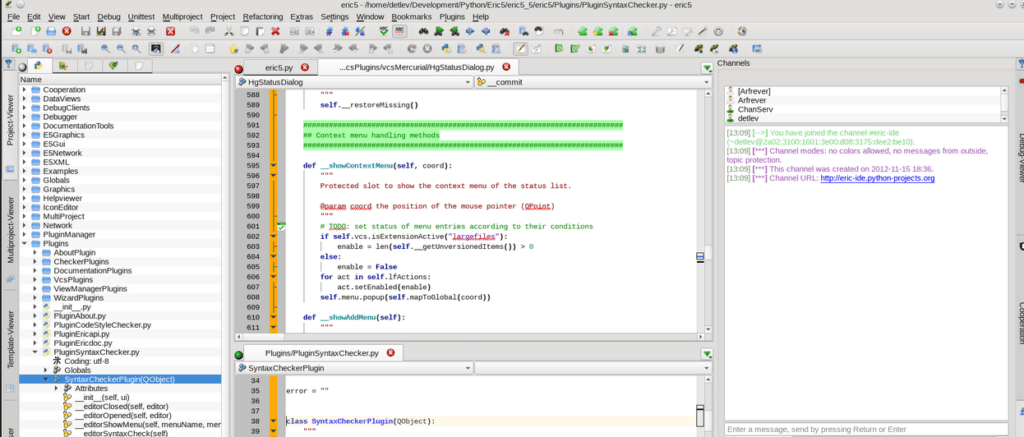Switch to the eric5.py editor tab
This screenshot has height=437, width=1024.
pyautogui.click(x=280, y=67)
